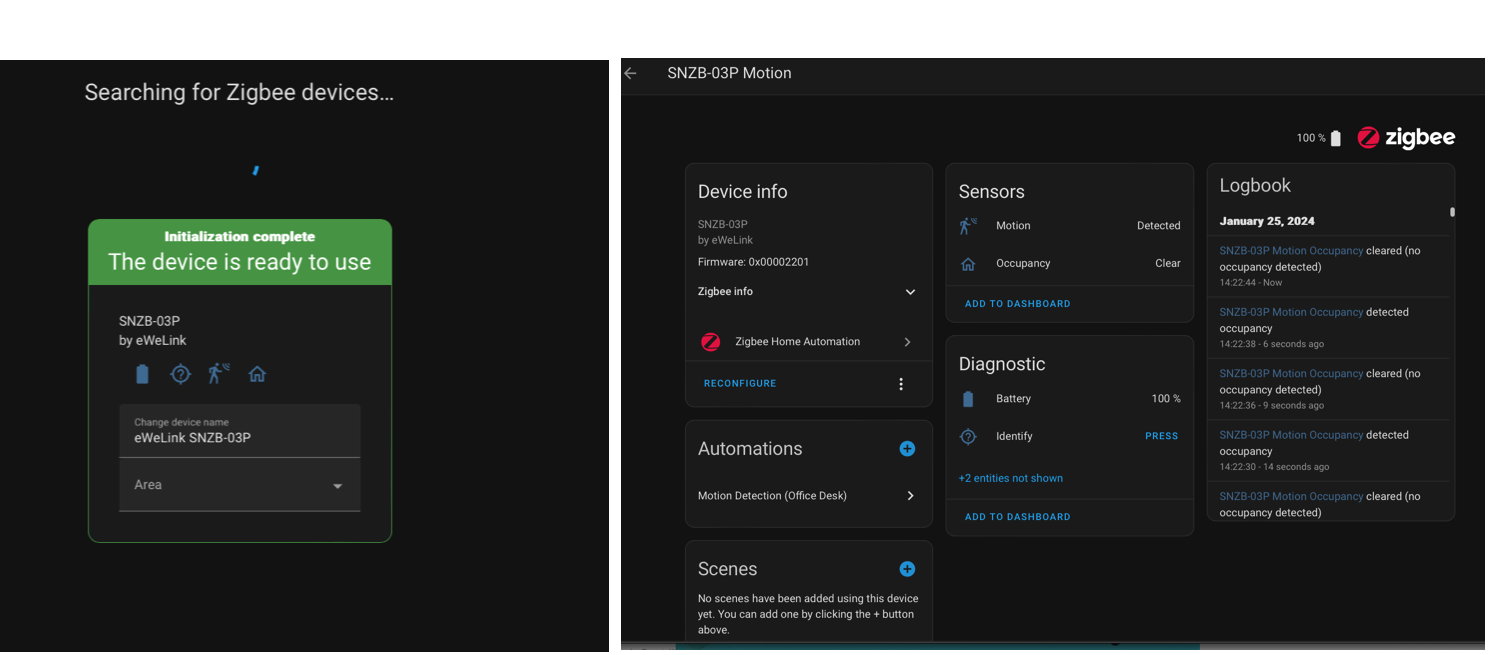This screenshot has width=1497, height=655.
Task: Click Firmware: 0x00002201 text
Action: (x=753, y=262)
